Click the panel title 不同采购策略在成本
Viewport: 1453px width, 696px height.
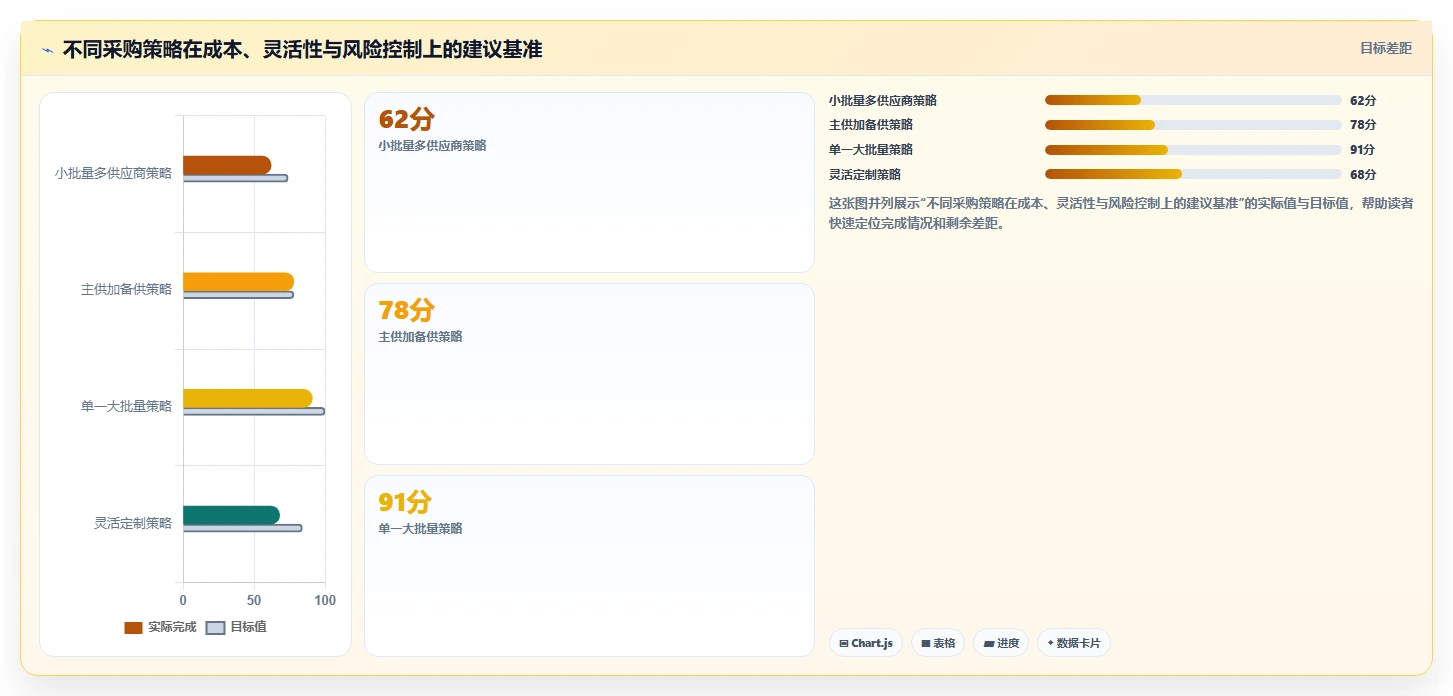(x=302, y=50)
